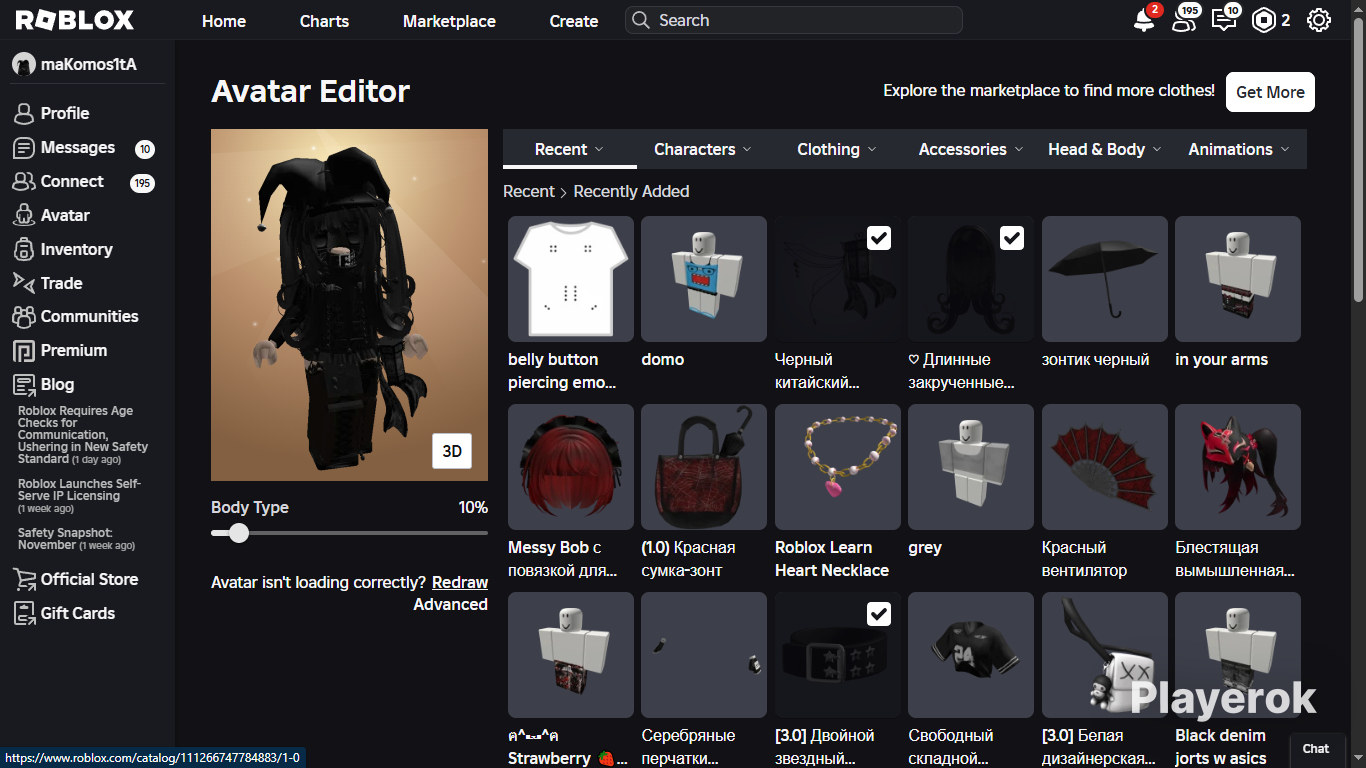Viewport: 1366px width, 768px height.
Task: Open friend requests icon in top bar
Action: point(1184,20)
